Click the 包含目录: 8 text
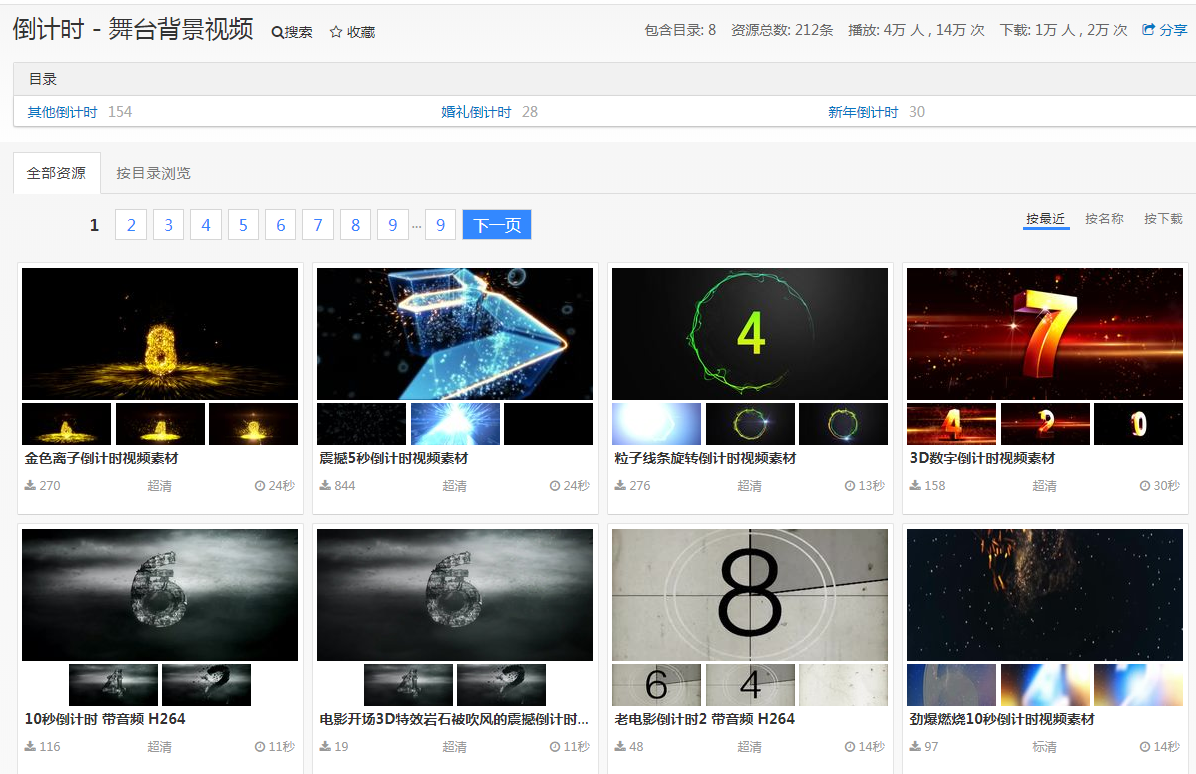Viewport: 1196px width, 774px height. (x=680, y=30)
